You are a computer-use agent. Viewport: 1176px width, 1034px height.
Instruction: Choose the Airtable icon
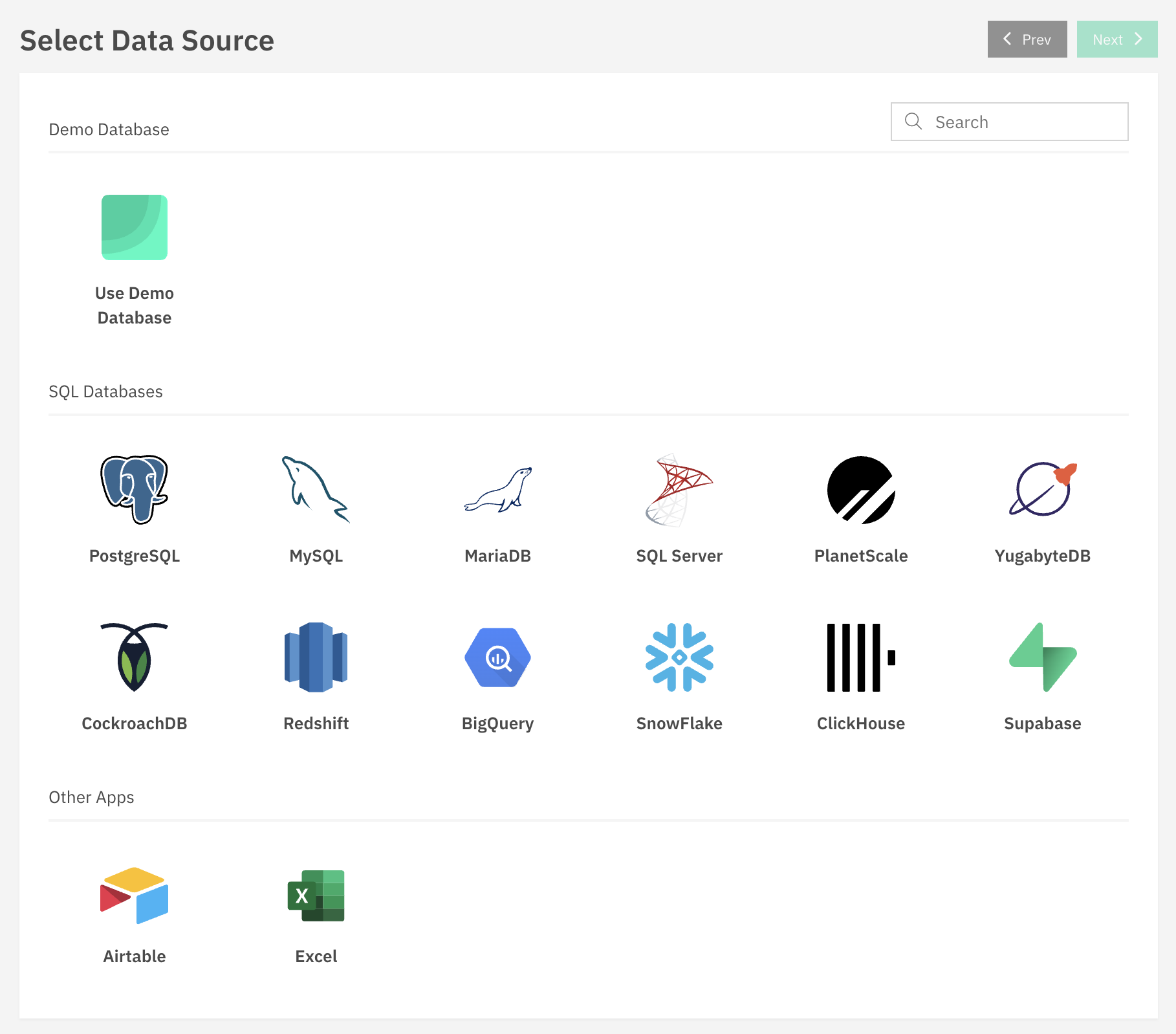pos(135,896)
